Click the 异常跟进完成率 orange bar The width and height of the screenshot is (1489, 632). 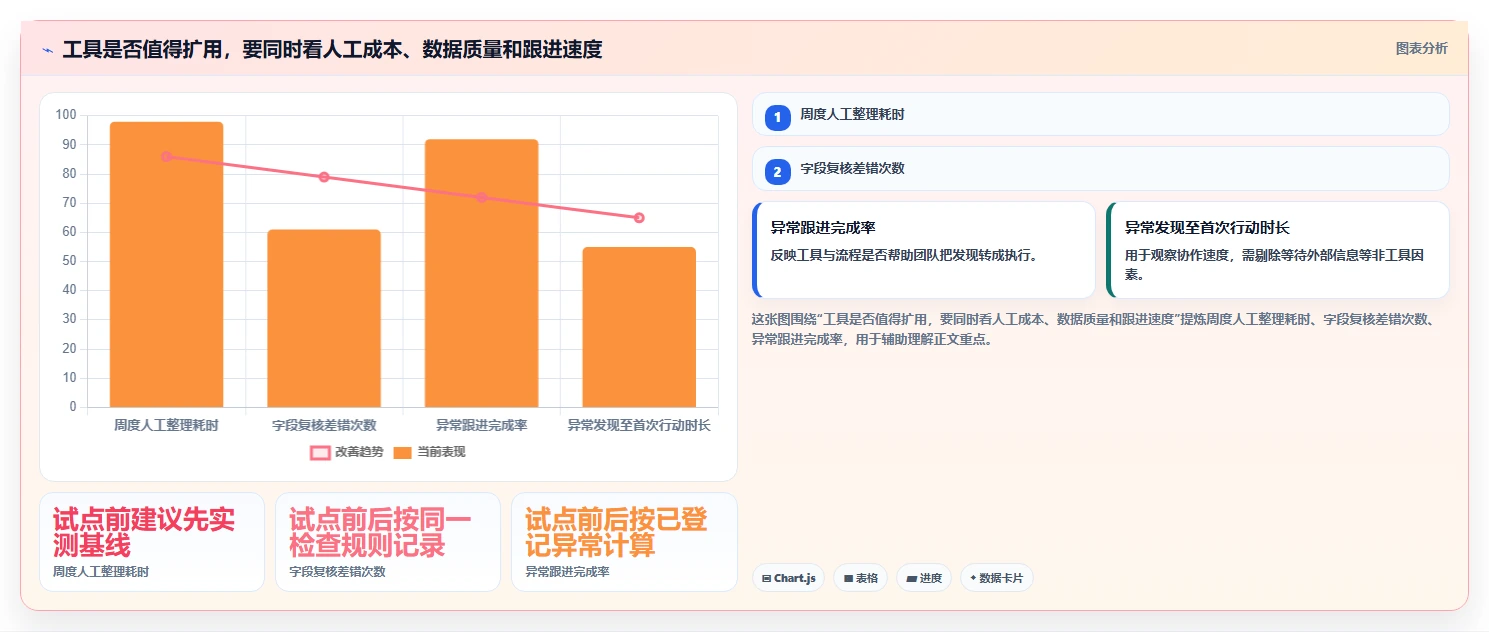pos(481,273)
